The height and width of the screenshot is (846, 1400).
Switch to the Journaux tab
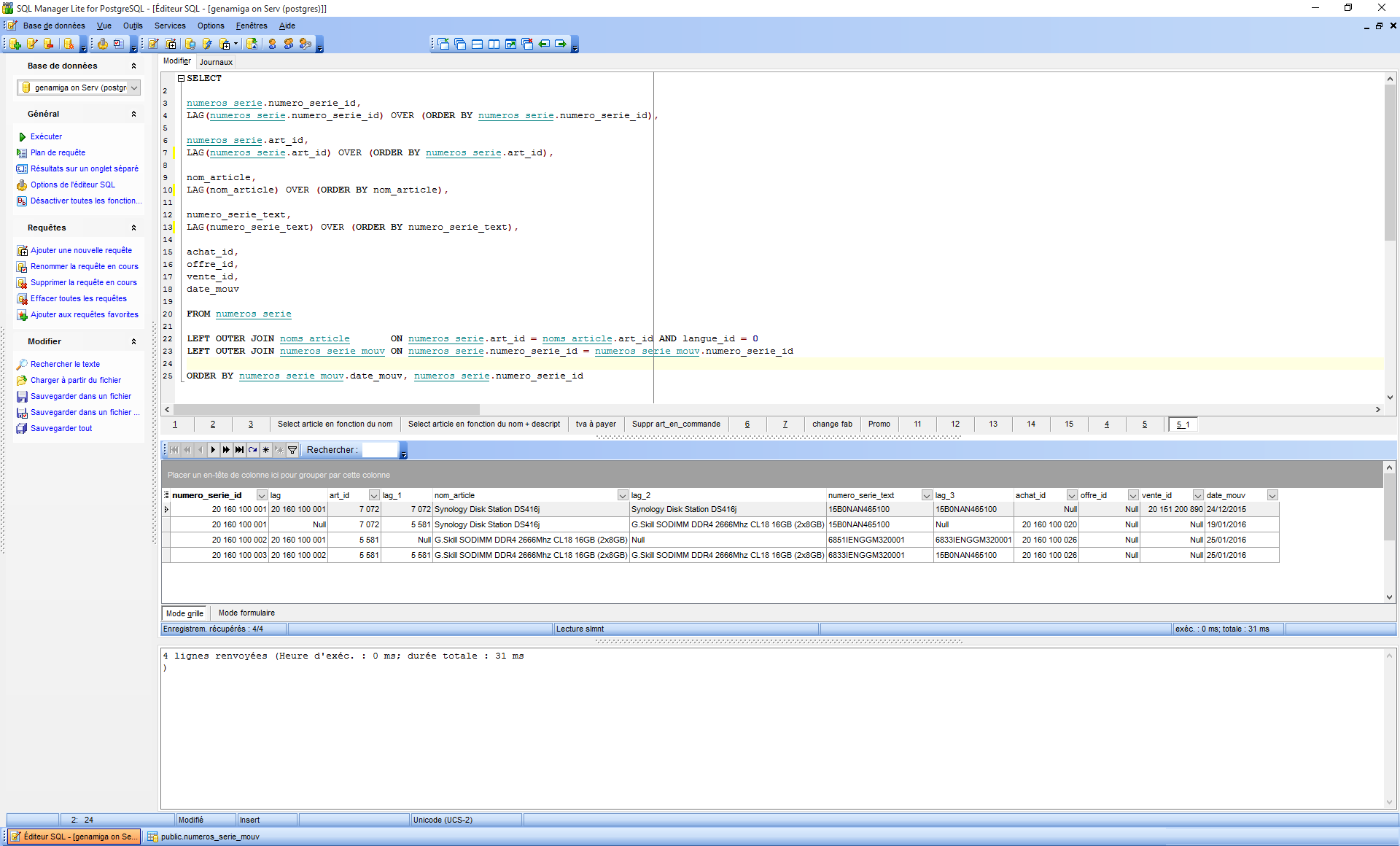coord(216,62)
